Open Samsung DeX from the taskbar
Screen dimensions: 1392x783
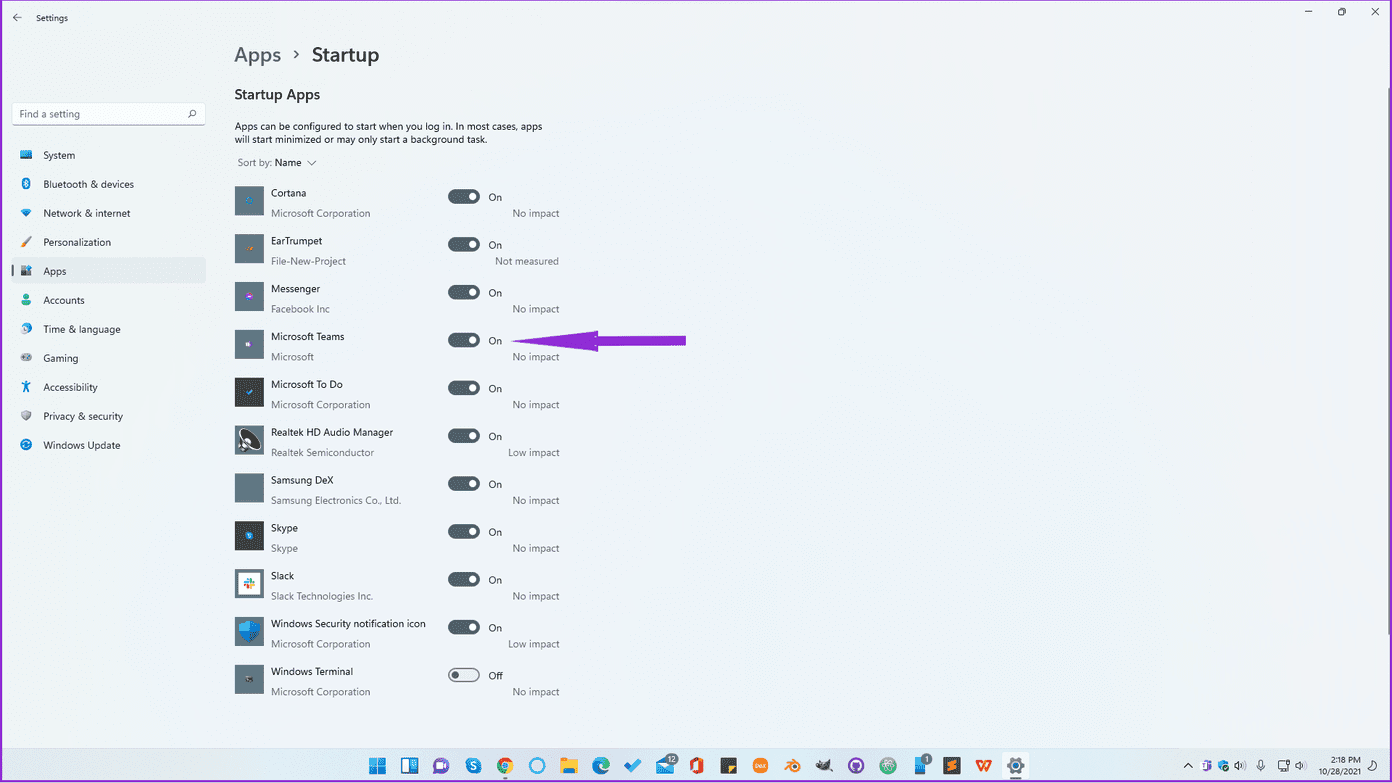pyautogui.click(x=760, y=766)
